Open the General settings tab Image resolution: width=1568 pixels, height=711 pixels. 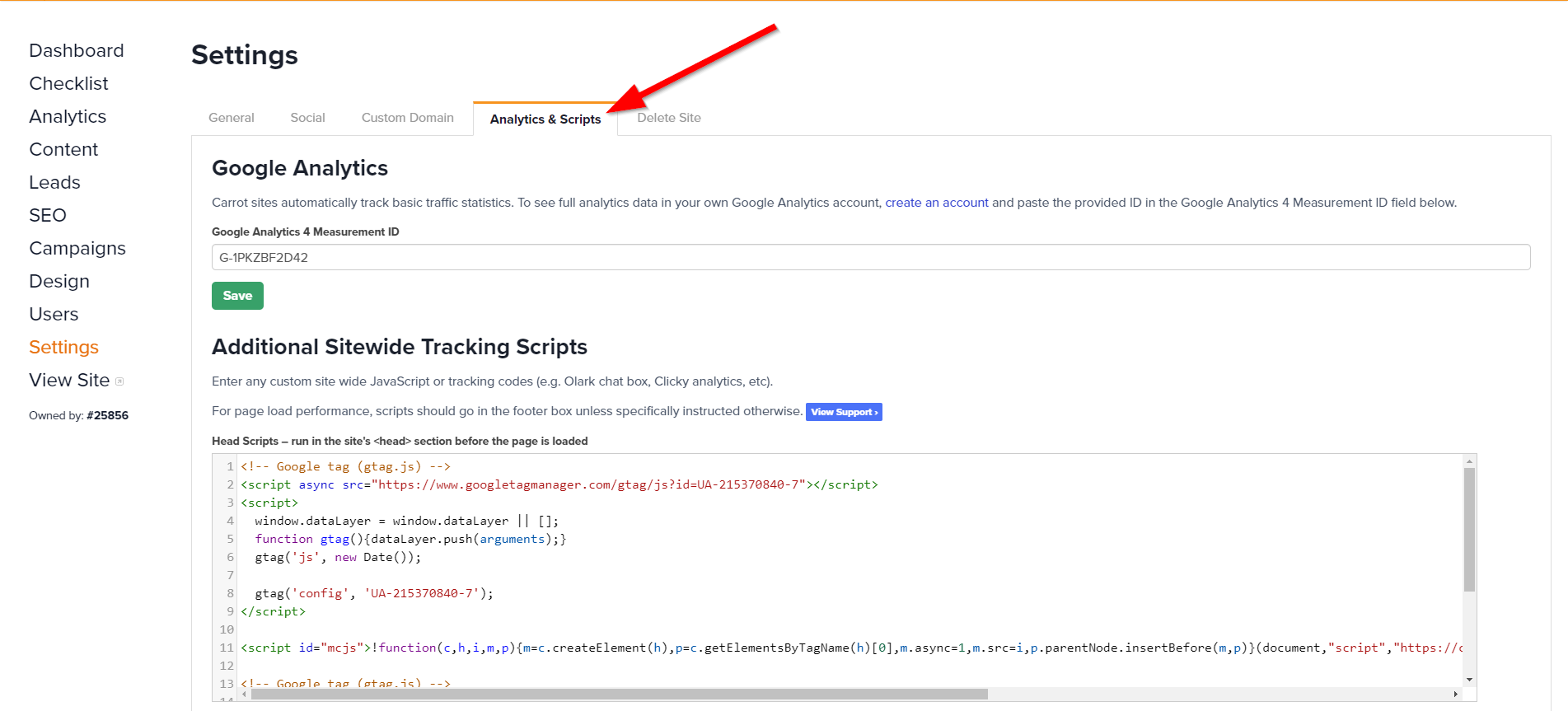tap(231, 118)
